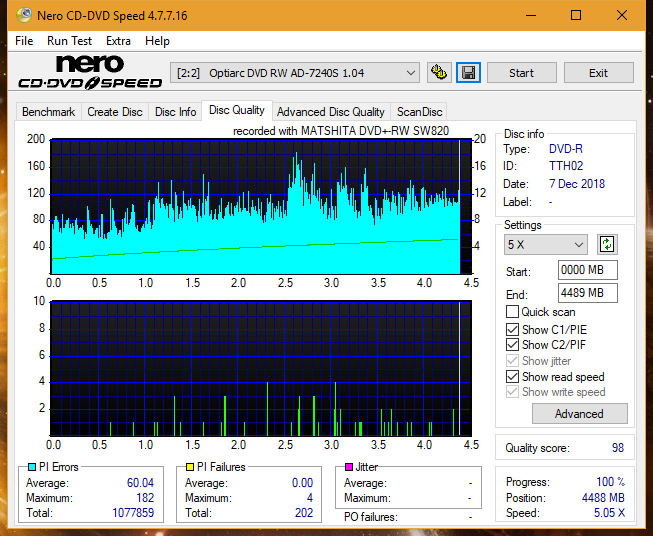This screenshot has width=653, height=536.
Task: Click the date 7 Dec 2018
Action: pyautogui.click(x=577, y=184)
